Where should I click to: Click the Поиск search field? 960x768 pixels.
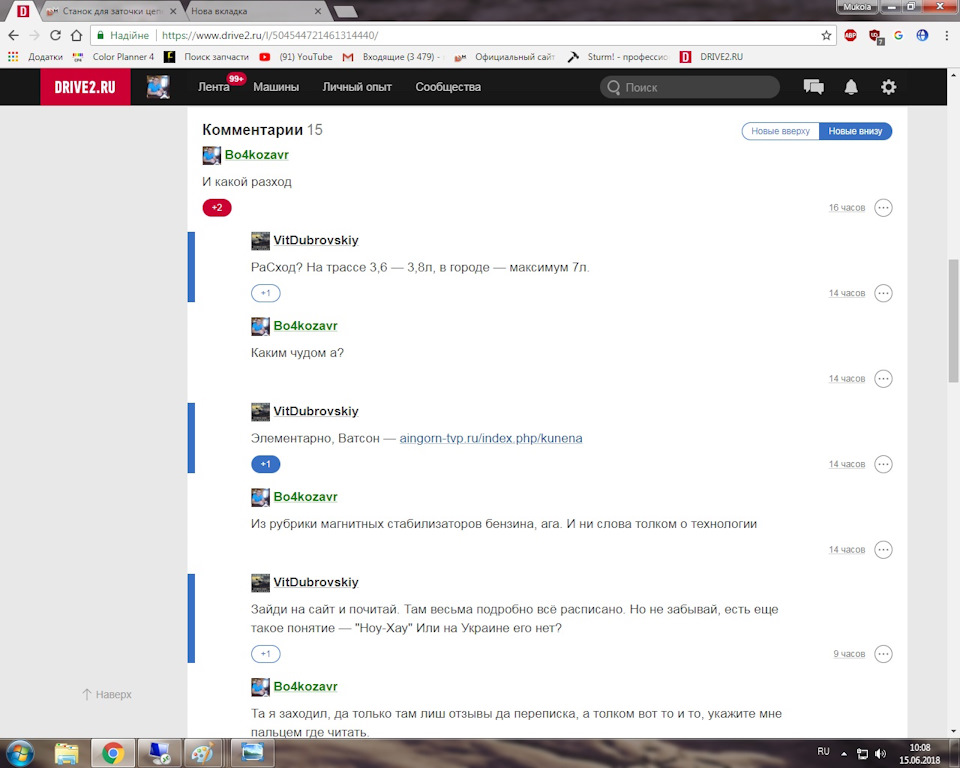pyautogui.click(x=690, y=87)
